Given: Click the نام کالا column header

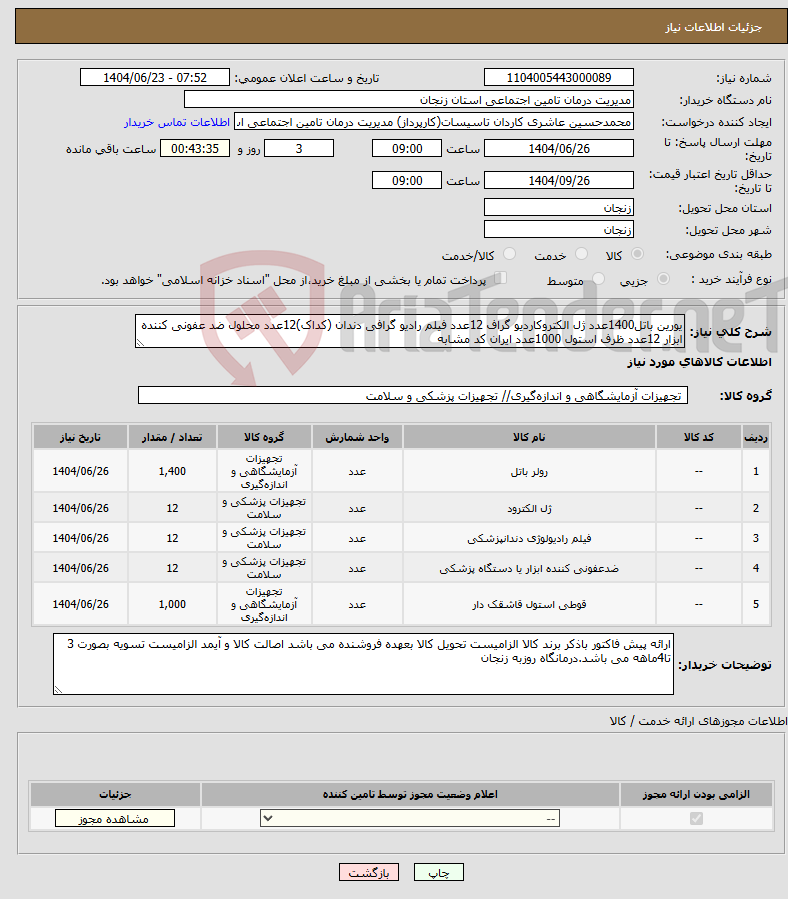Looking at the screenshot, I should (529, 437).
